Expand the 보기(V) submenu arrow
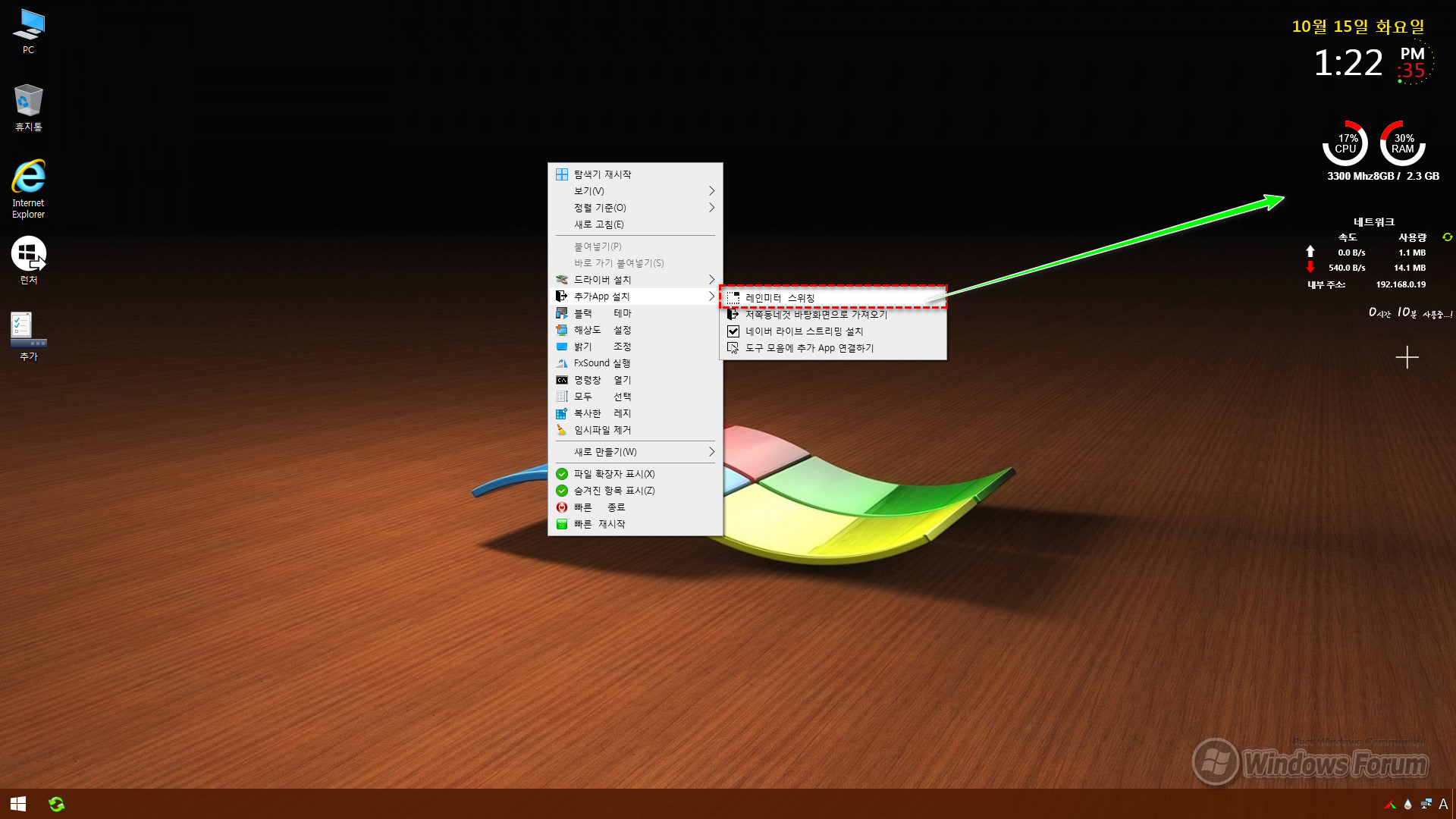1456x819 pixels. [x=711, y=191]
